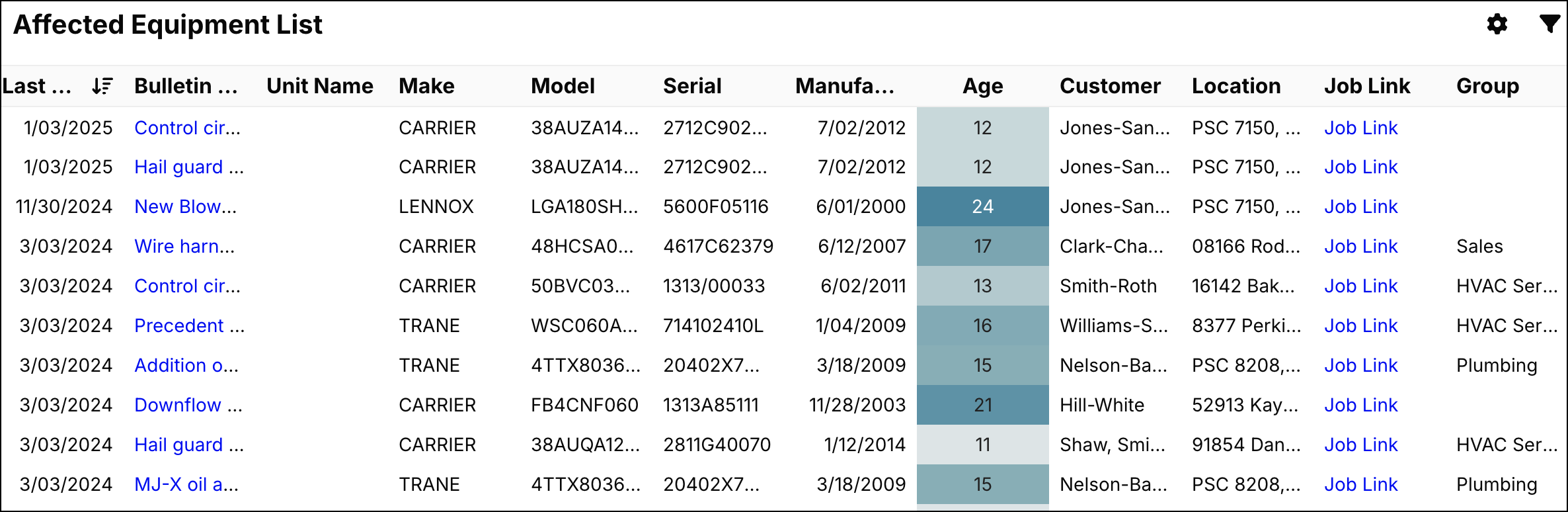Image resolution: width=1568 pixels, height=512 pixels.
Task: Open the Wire harn... bulletin link
Action: tap(184, 246)
